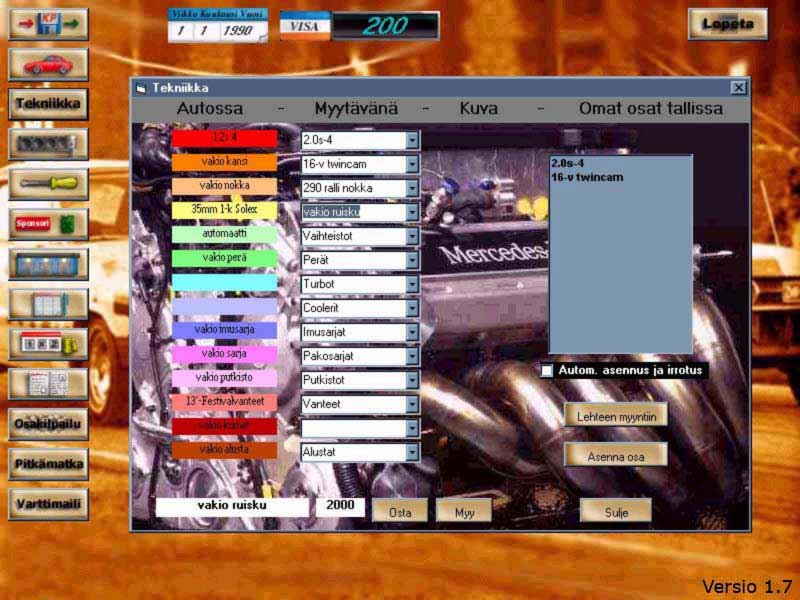Click the pink vakio putkisto bar
This screenshot has width=800, height=600.
pyautogui.click(x=224, y=378)
